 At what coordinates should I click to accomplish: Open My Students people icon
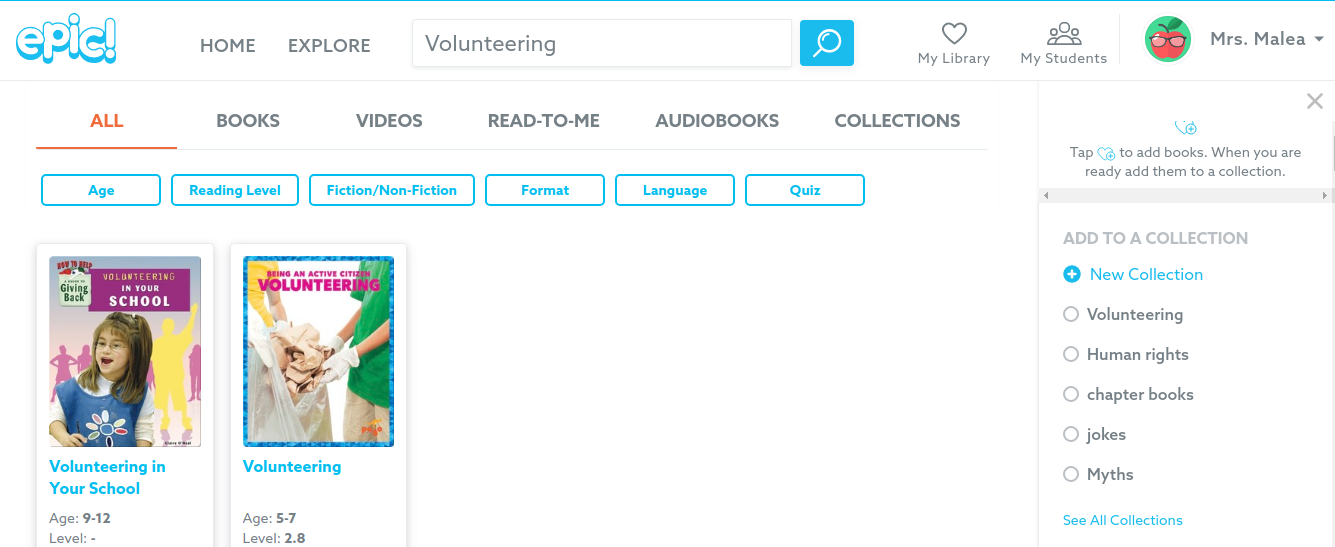1063,35
